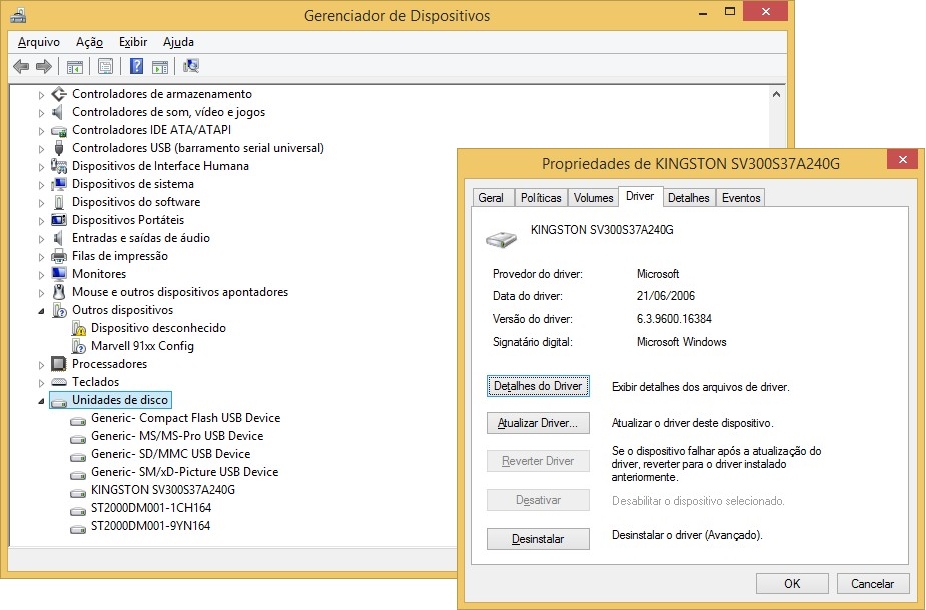
Task: Click the Dispositivos de sistema icon
Action: (x=59, y=184)
